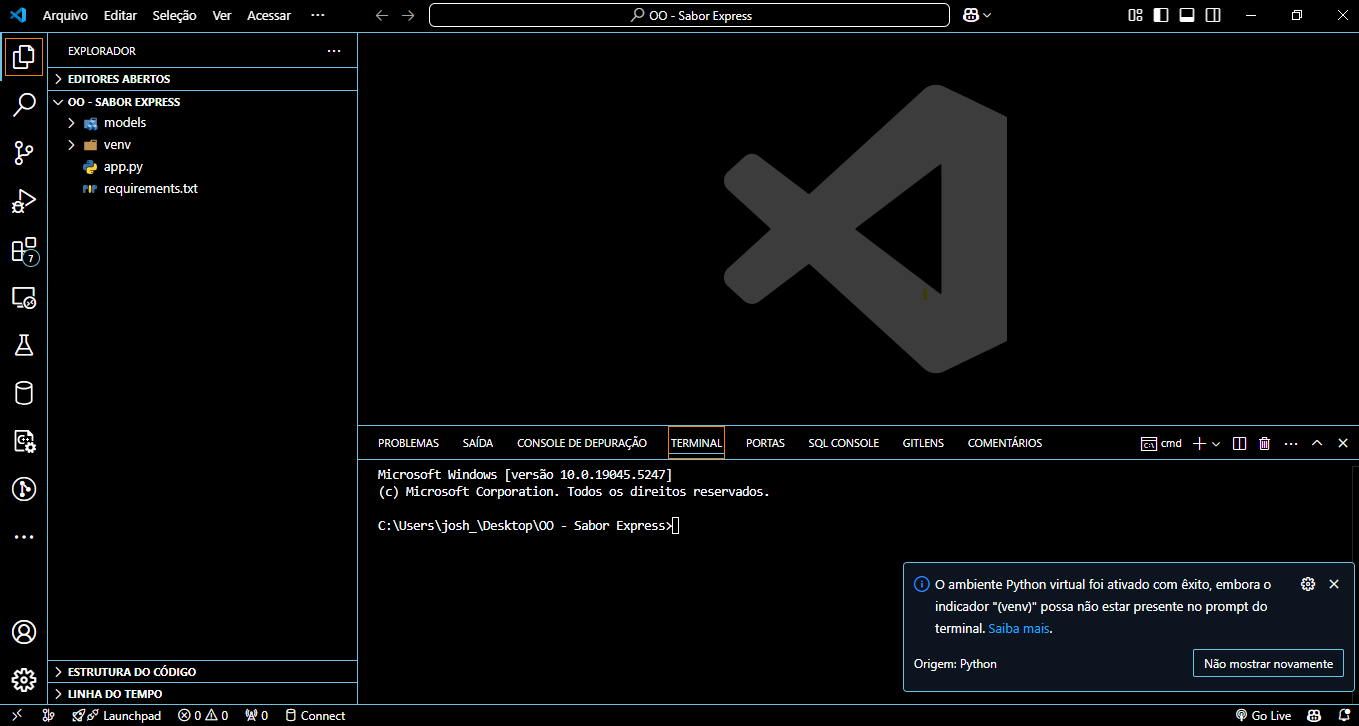Open the GitLens Inspect view icon
1359x726 pixels.
(24, 489)
